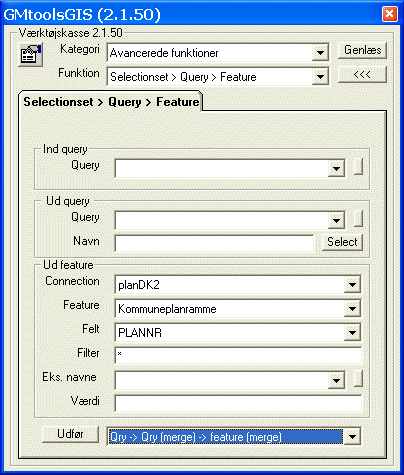The height and width of the screenshot is (475, 404).
Task: Click the small button beside Eks. navne
Action: pos(358,378)
